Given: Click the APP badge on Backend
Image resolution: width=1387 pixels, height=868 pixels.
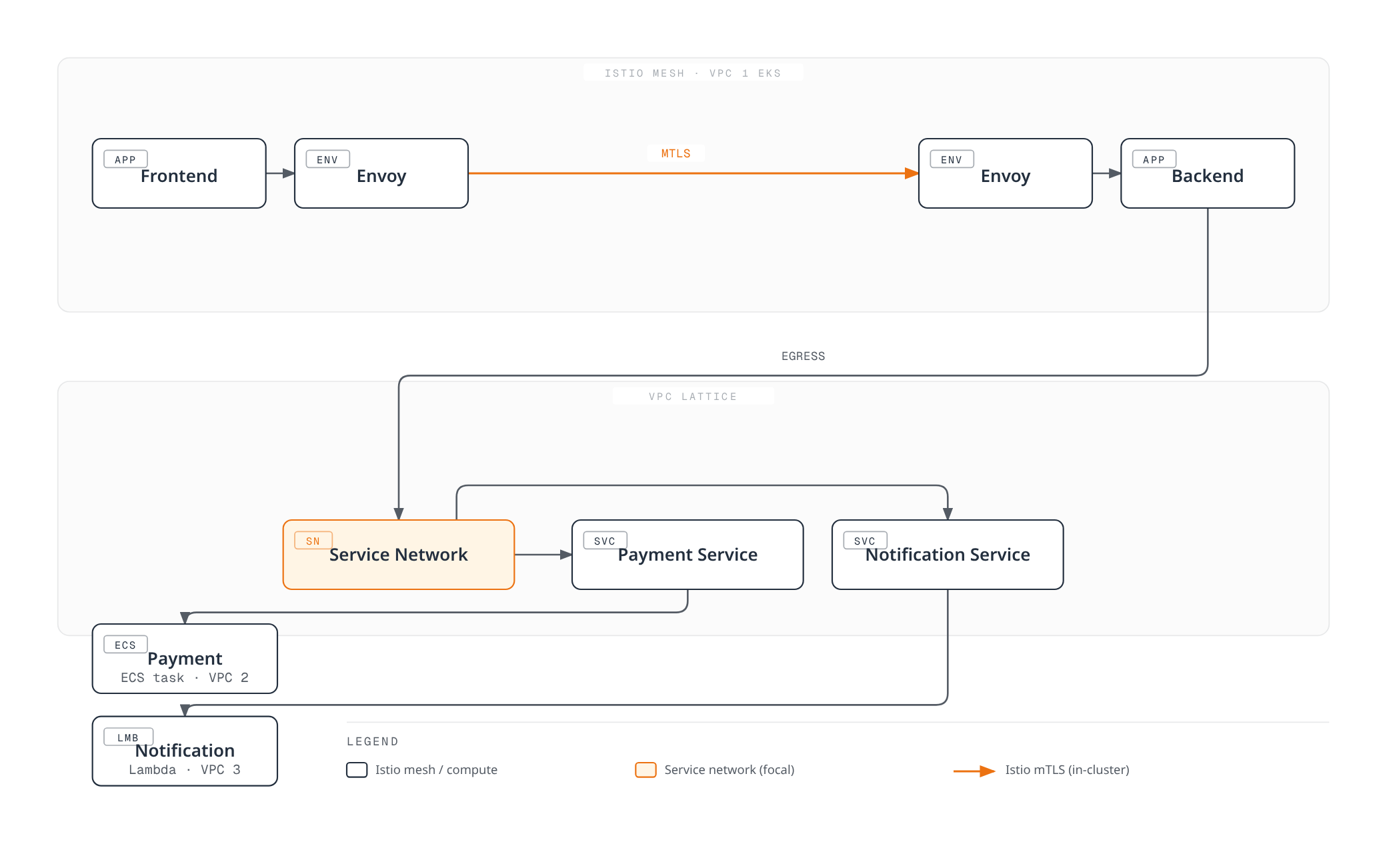Looking at the screenshot, I should coord(1154,159).
